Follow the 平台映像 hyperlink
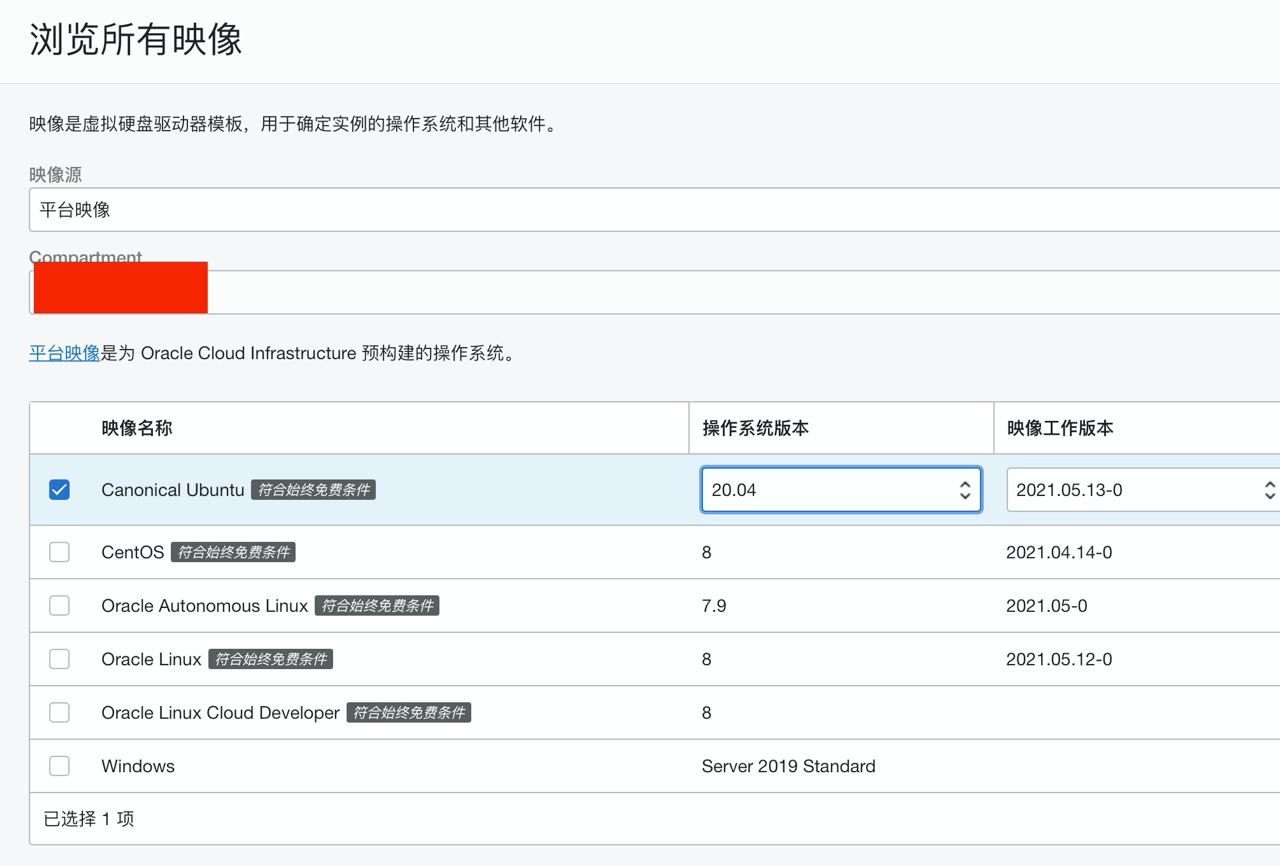This screenshot has height=866, width=1280. (65, 353)
